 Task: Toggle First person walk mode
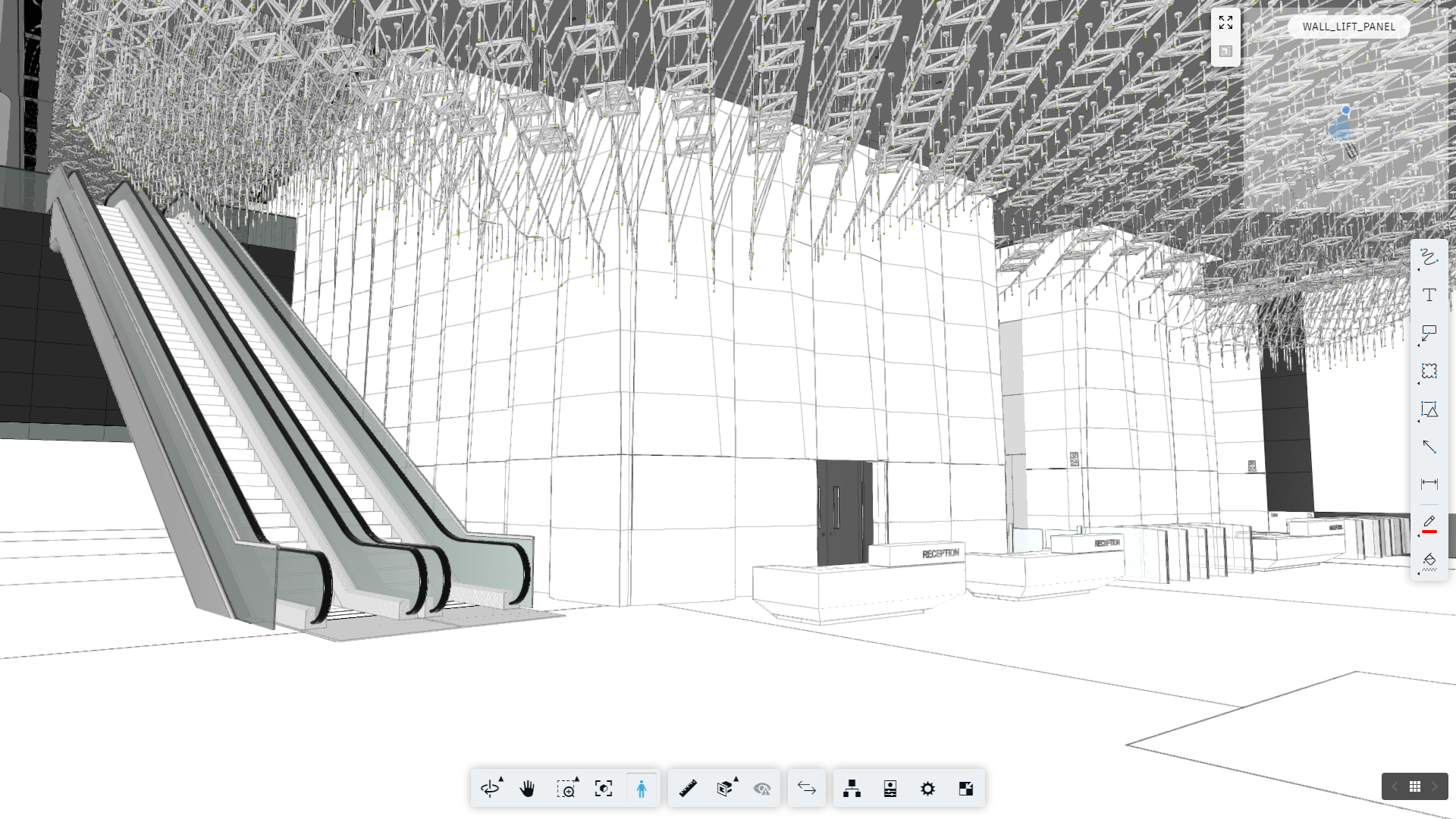[642, 789]
